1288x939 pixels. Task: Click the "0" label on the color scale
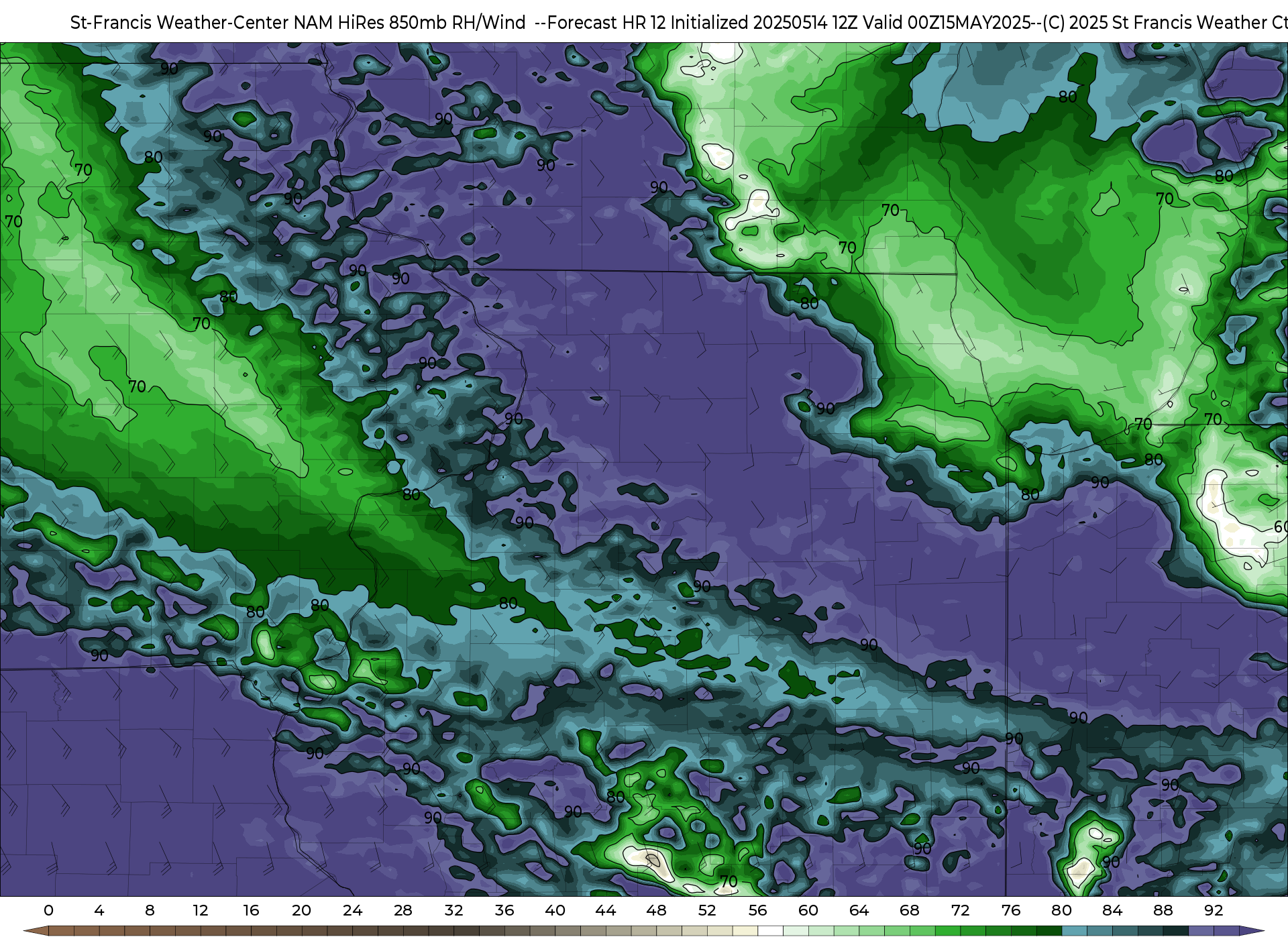48,910
